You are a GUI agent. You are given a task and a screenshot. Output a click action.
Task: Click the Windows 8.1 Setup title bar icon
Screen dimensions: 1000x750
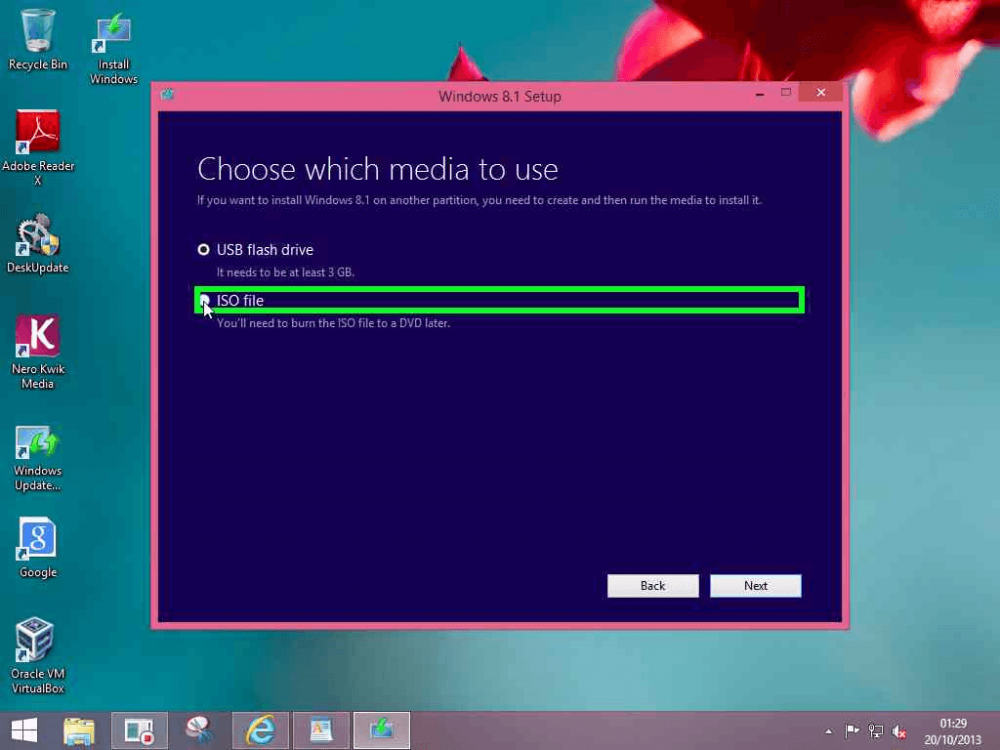pyautogui.click(x=168, y=95)
